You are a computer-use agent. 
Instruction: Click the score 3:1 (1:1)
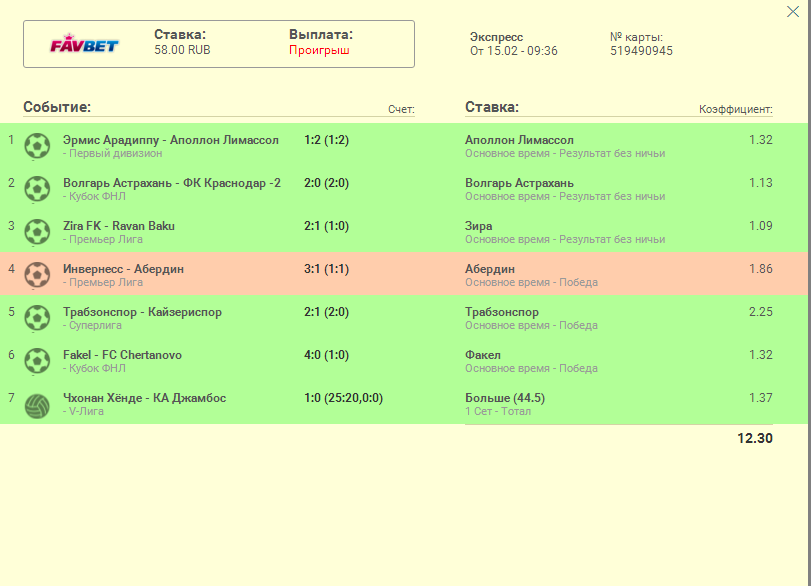coord(326,269)
